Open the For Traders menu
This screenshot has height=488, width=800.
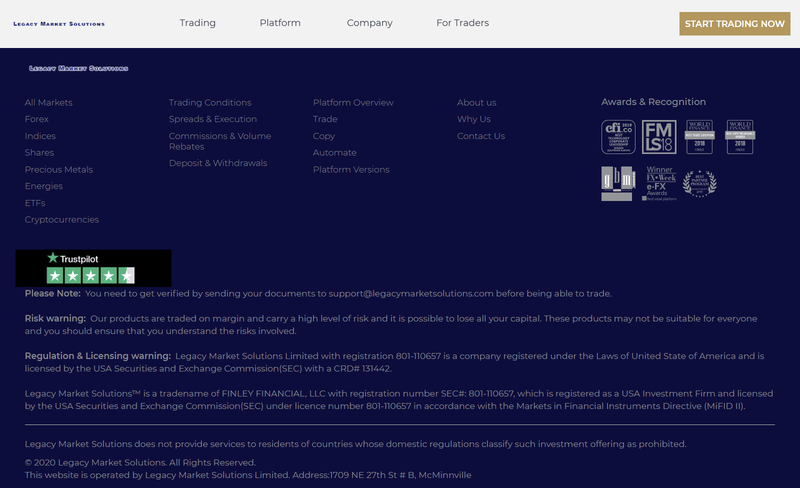(x=462, y=23)
